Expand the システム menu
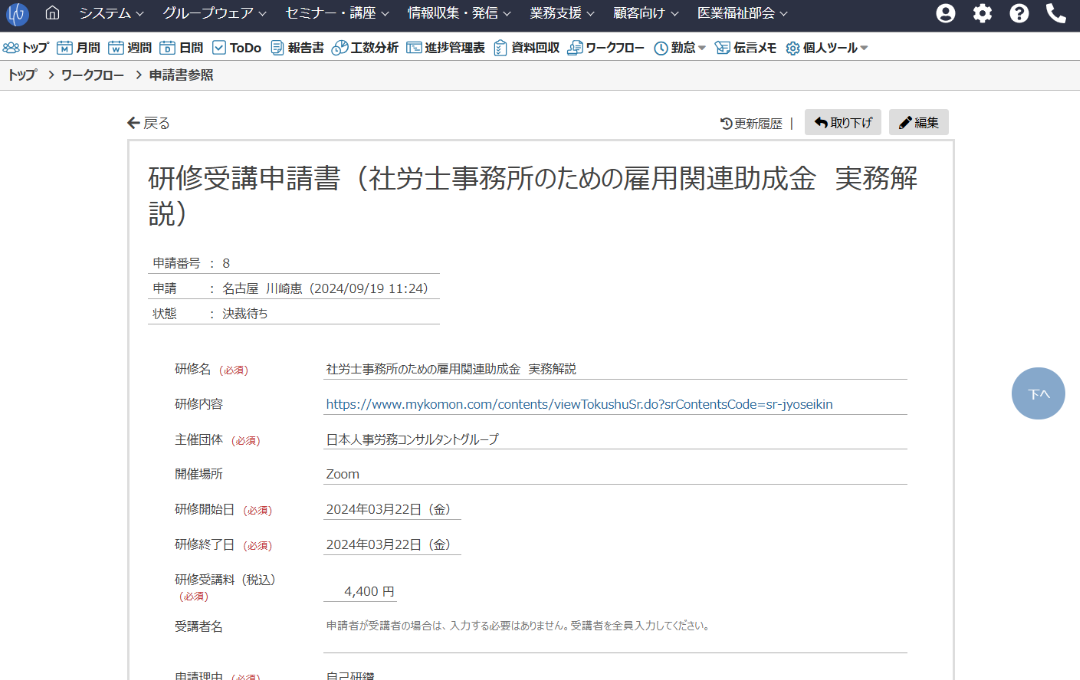The width and height of the screenshot is (1080, 680). click(x=111, y=13)
